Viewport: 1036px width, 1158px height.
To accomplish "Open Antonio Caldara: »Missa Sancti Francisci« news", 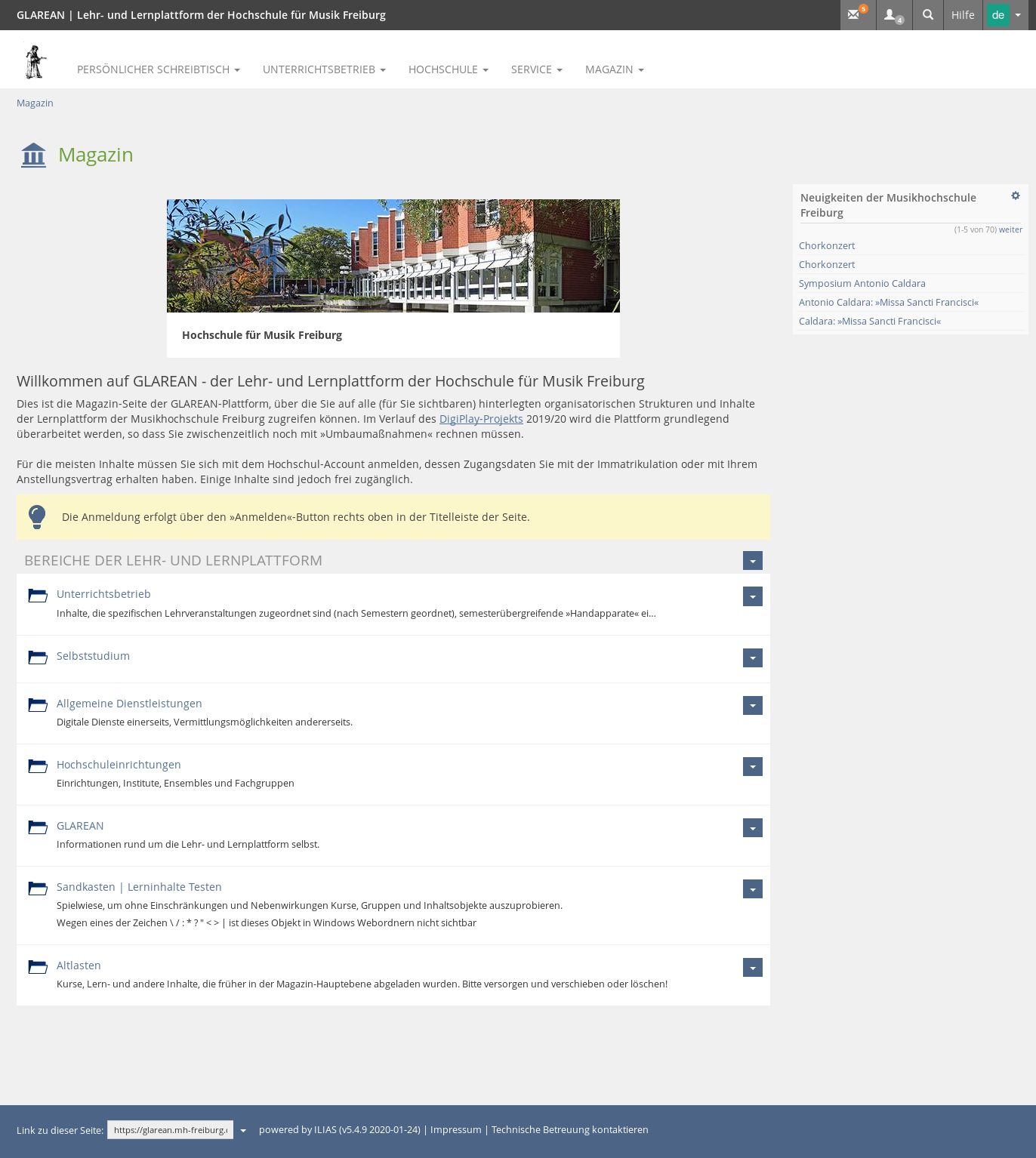I will [889, 302].
